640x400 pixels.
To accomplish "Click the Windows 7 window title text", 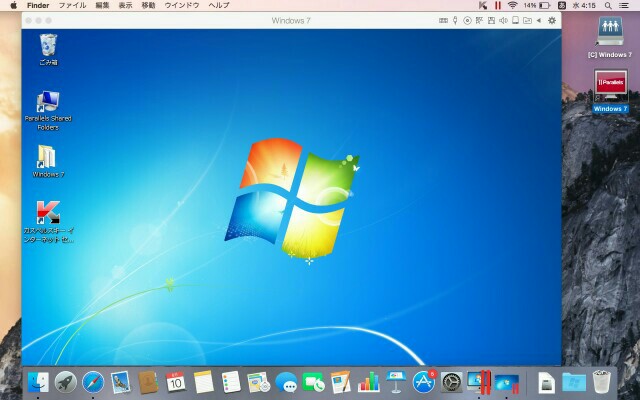I will pyautogui.click(x=291, y=20).
